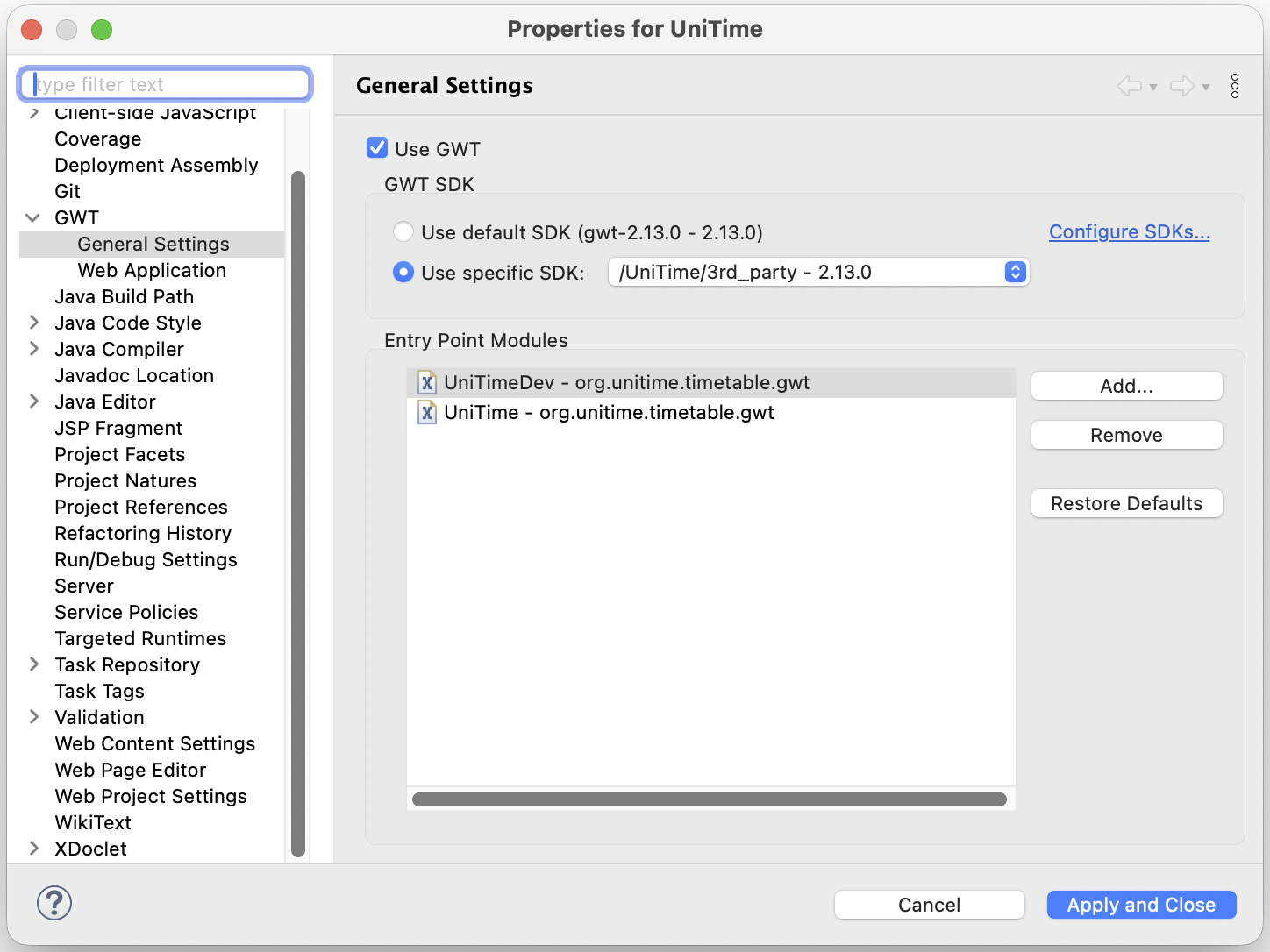Click the Apply and Close button
This screenshot has width=1270, height=952.
(x=1141, y=905)
